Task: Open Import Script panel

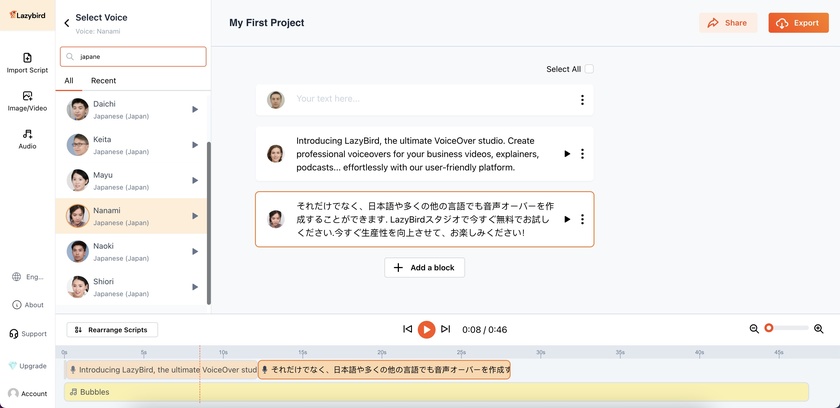Action: coord(27,63)
